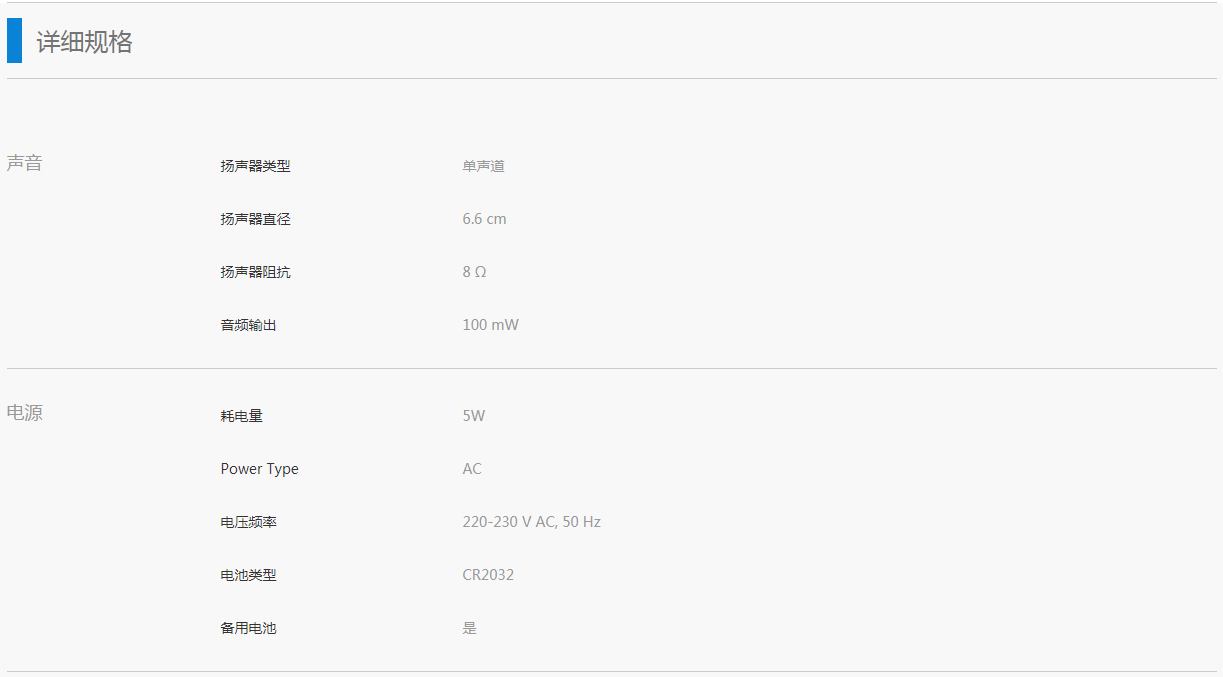Screen dimensions: 1223x677
Task: Click the 扬声器阻抗 spec label
Action: [x=256, y=272]
